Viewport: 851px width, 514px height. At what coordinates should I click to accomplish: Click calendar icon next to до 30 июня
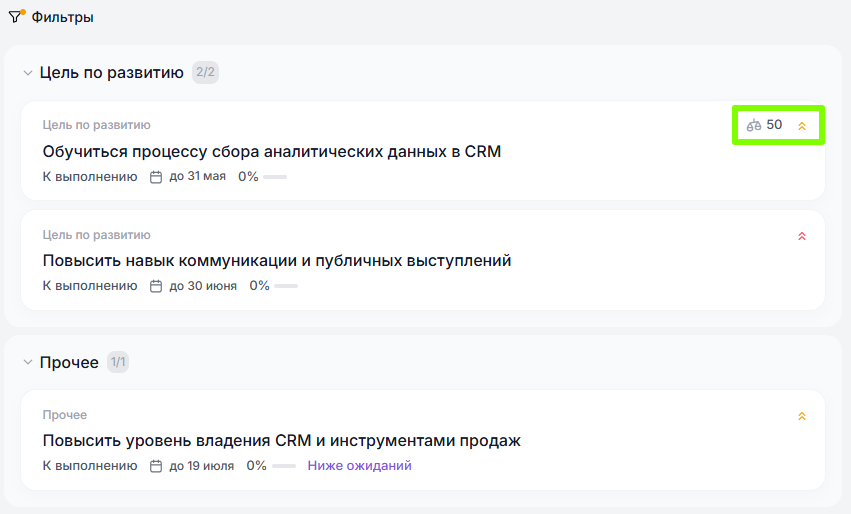156,286
